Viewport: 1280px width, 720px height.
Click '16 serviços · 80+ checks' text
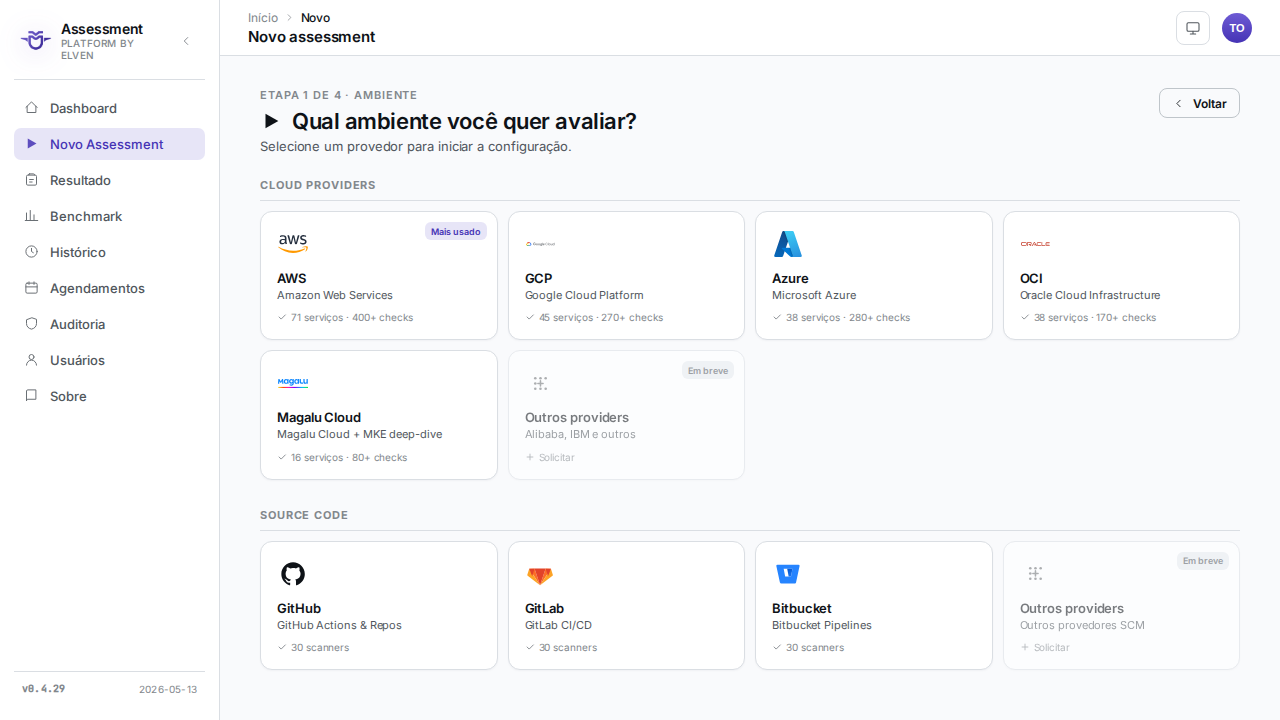coord(349,457)
